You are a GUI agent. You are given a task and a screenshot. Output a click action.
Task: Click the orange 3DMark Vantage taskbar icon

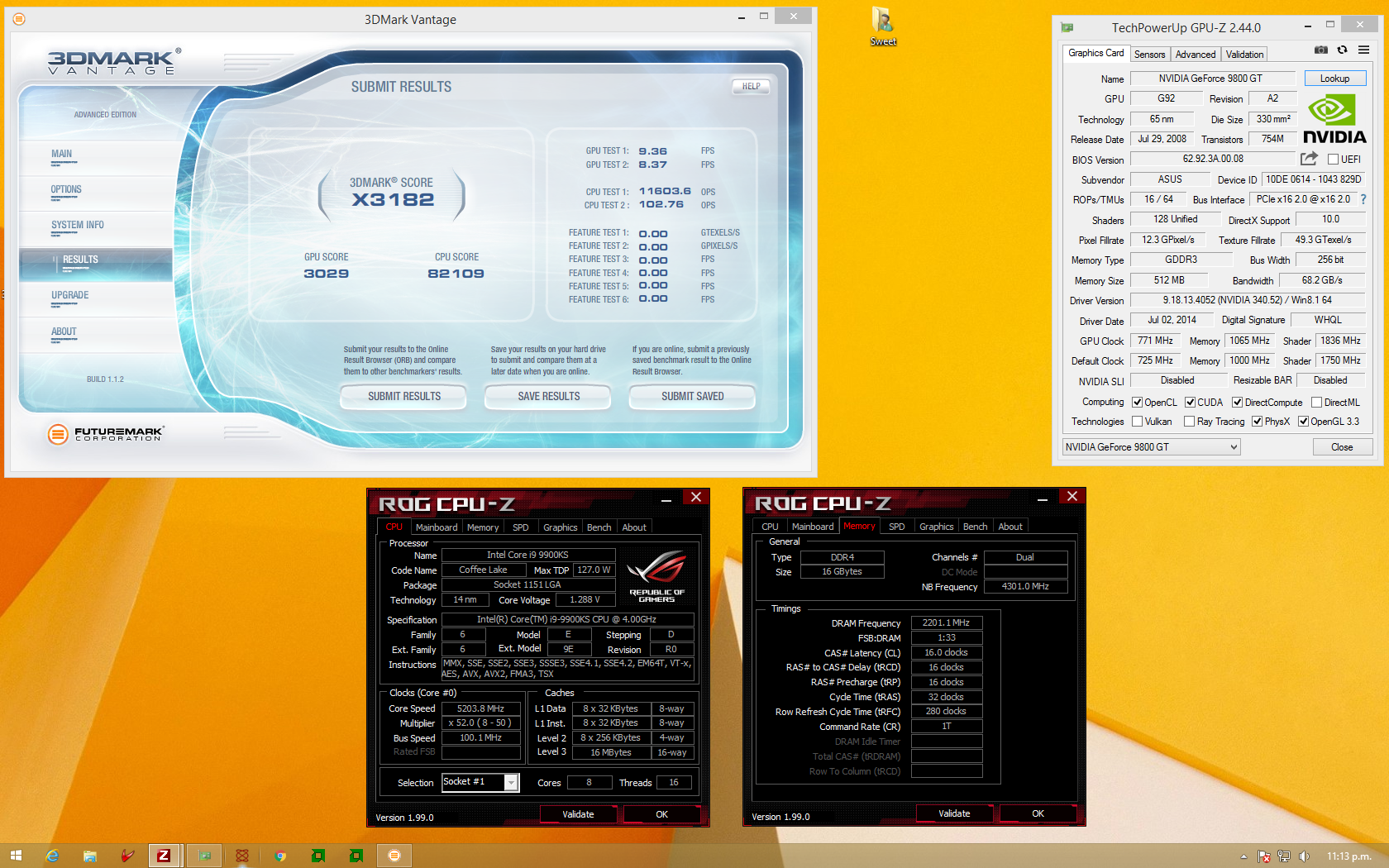(x=394, y=856)
